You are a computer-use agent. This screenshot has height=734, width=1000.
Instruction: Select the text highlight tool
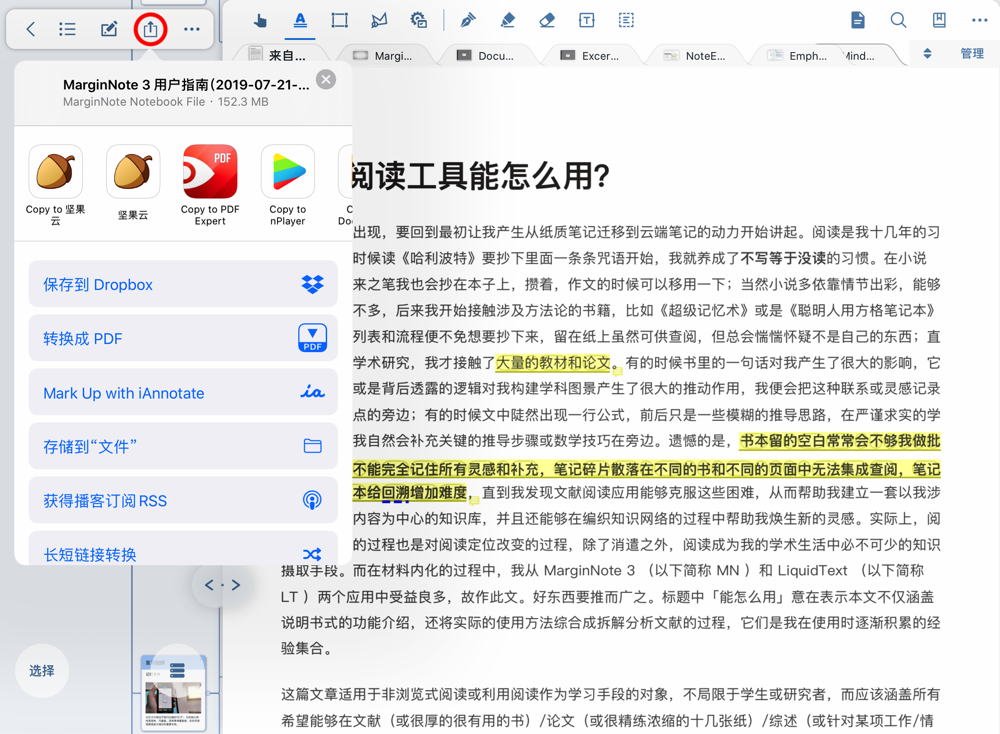(x=301, y=20)
